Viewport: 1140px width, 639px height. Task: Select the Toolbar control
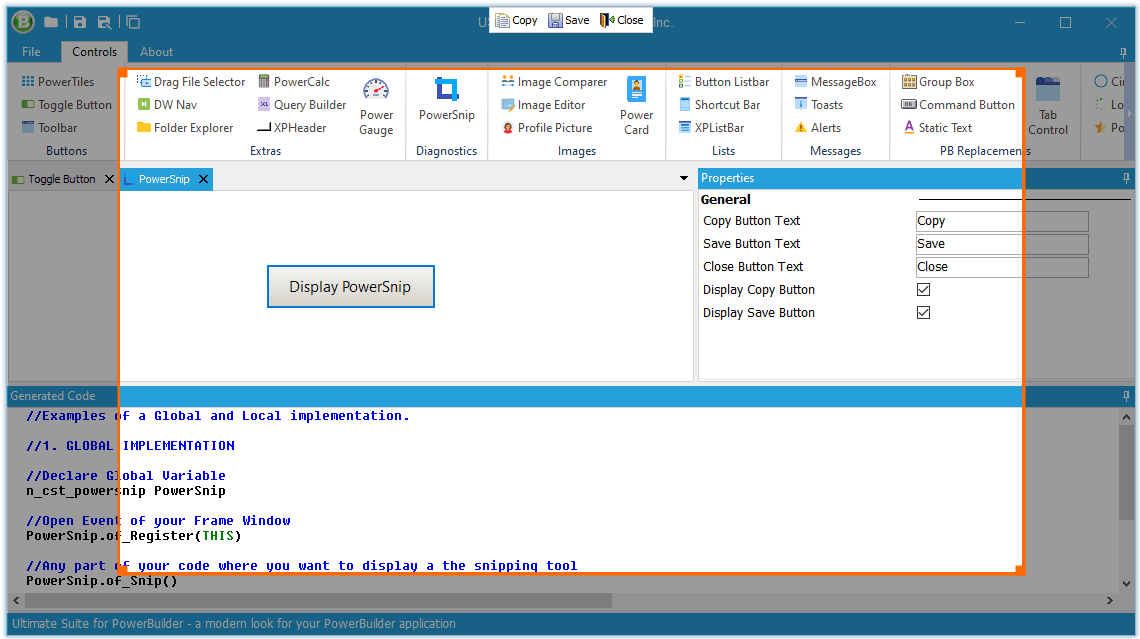click(x=49, y=128)
